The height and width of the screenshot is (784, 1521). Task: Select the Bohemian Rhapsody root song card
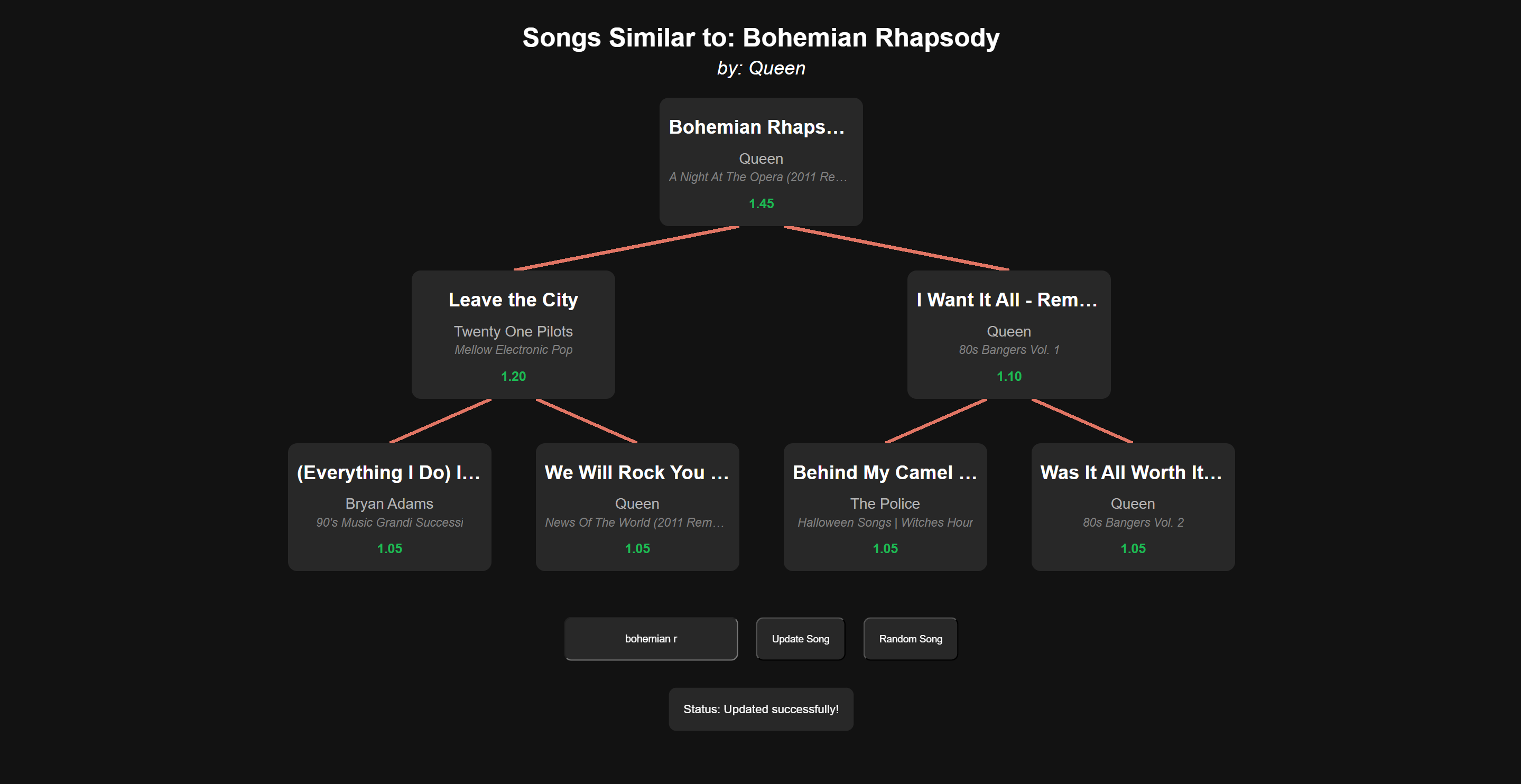tap(760, 162)
